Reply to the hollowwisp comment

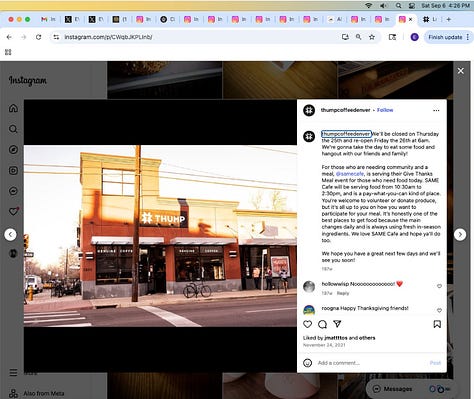pyautogui.click(x=343, y=293)
